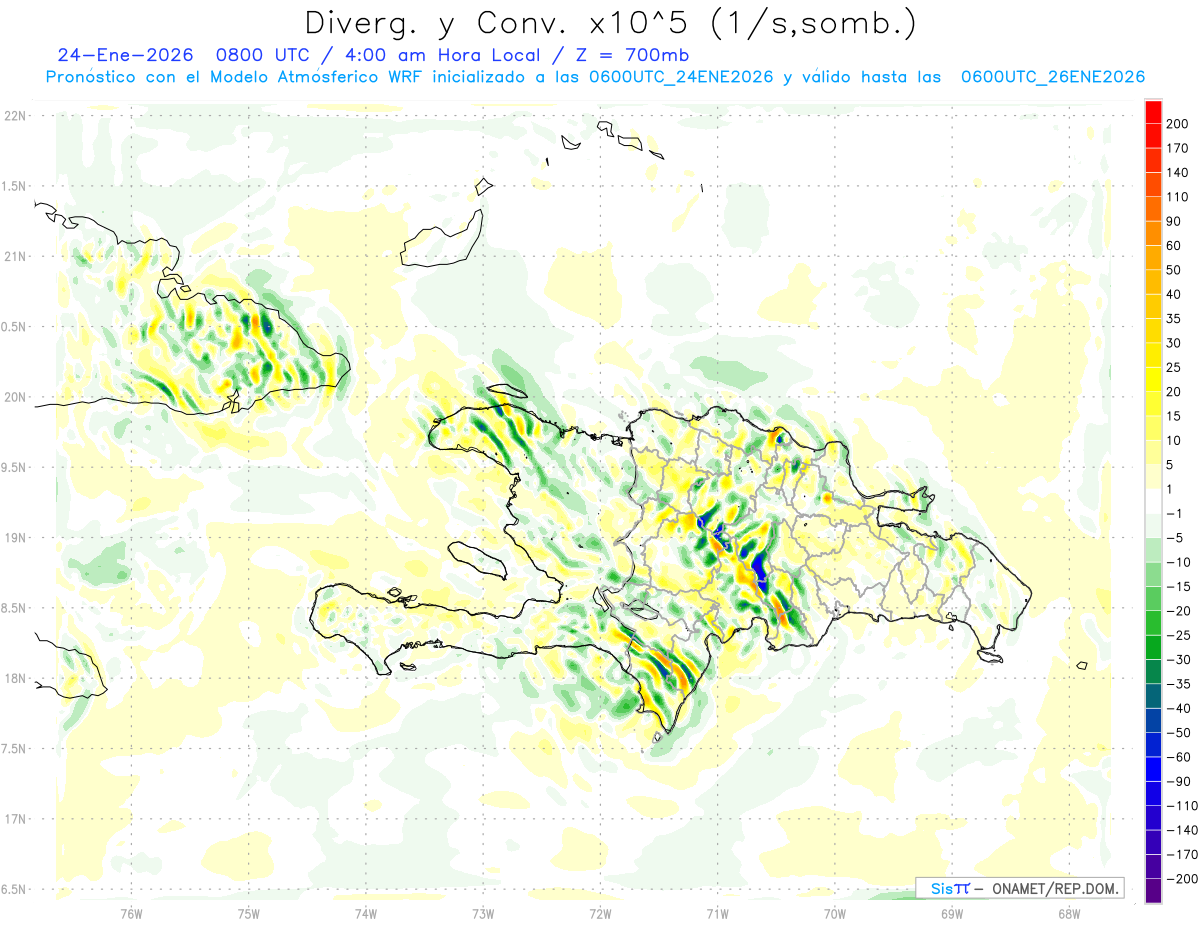Click the '72W' longitude label
Viewport: 1200px width, 927px height.
(x=600, y=913)
